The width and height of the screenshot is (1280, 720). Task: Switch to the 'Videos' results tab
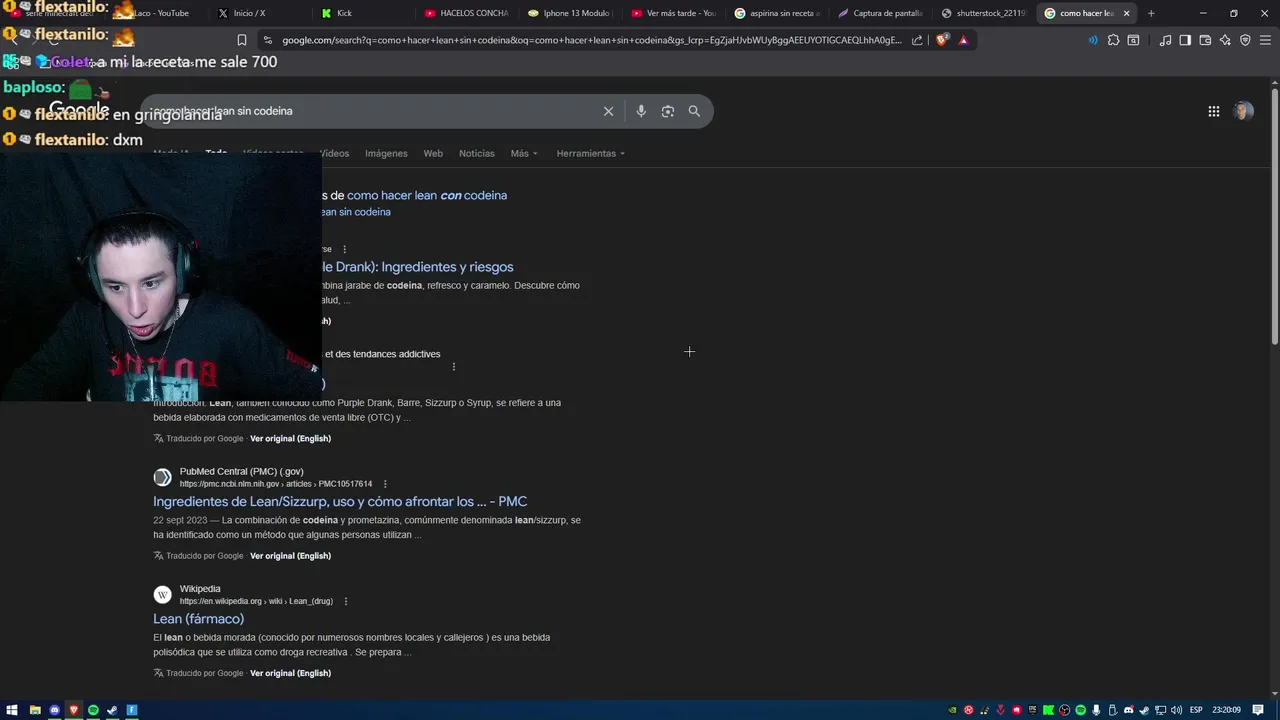pyautogui.click(x=334, y=153)
